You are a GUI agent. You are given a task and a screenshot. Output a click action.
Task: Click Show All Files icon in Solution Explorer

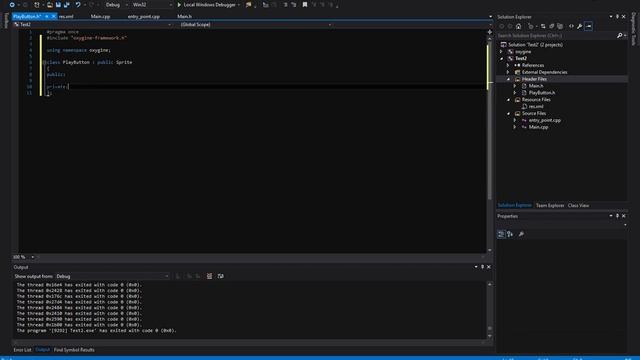point(560,26)
